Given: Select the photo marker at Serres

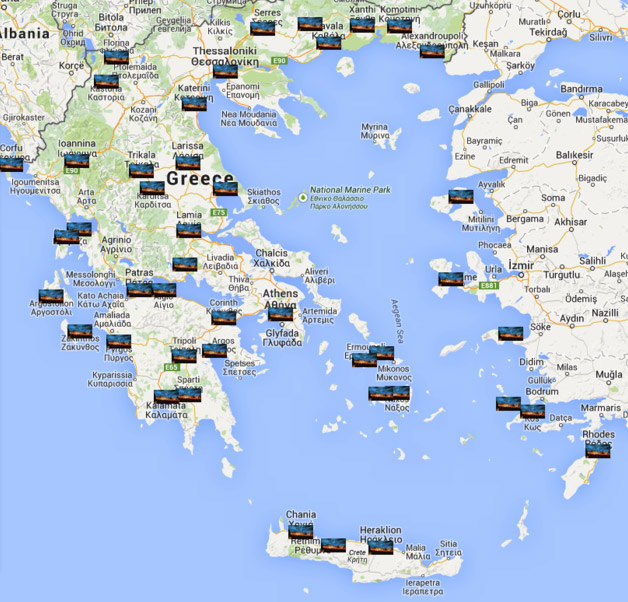Looking at the screenshot, I should [262, 28].
